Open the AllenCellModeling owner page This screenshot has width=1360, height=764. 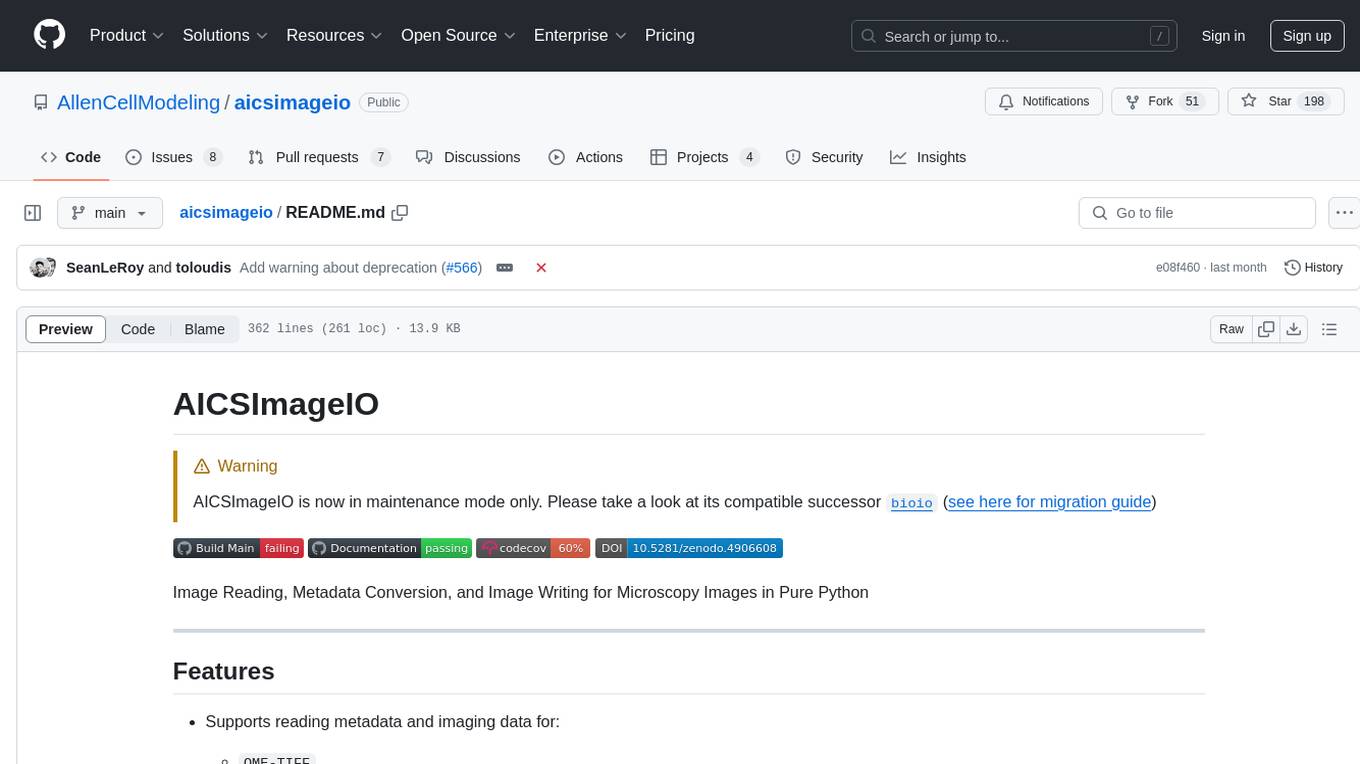[x=138, y=102]
